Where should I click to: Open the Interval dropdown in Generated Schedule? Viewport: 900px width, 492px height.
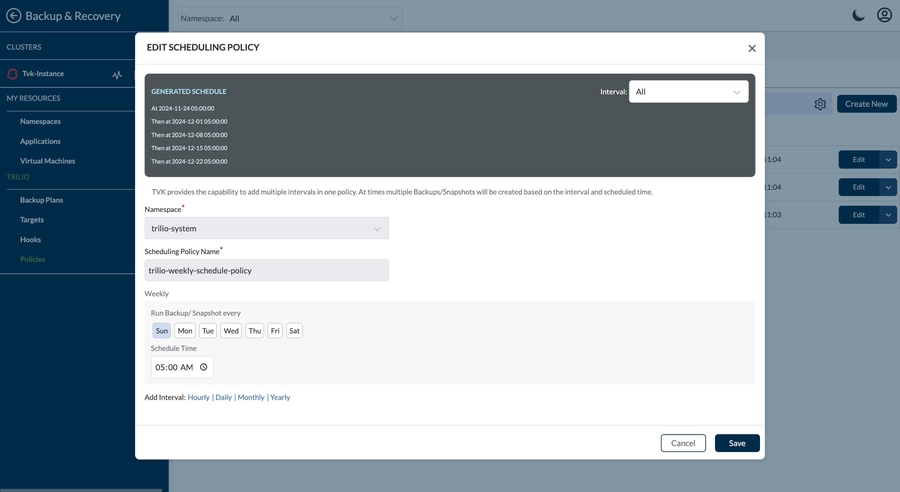pyautogui.click(x=688, y=92)
